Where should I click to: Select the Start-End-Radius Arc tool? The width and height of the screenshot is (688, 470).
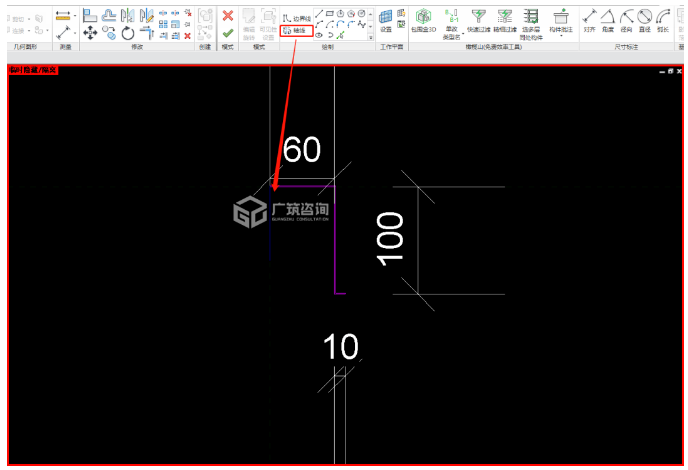coord(319,24)
